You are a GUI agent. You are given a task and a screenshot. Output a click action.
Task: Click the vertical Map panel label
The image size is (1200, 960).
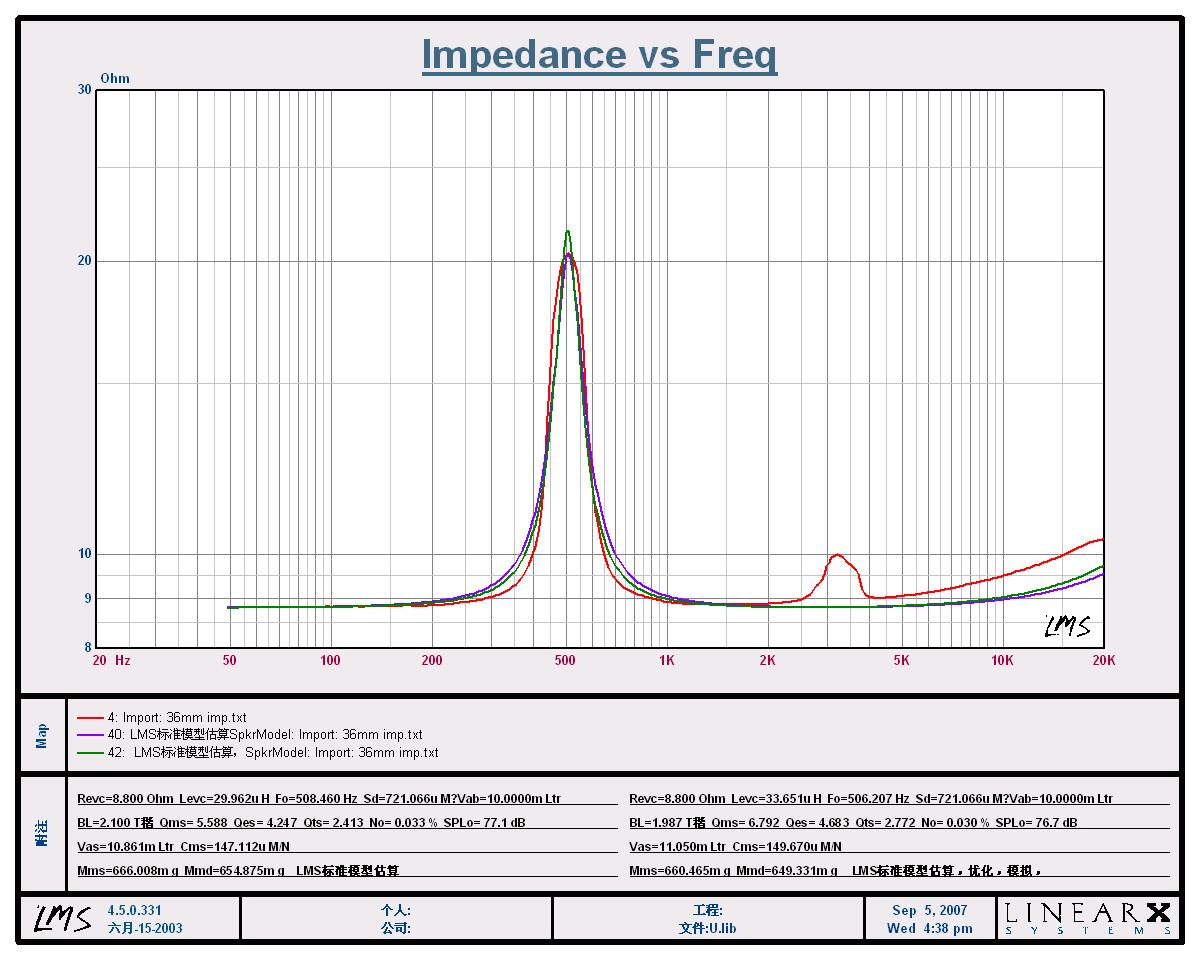(x=42, y=735)
